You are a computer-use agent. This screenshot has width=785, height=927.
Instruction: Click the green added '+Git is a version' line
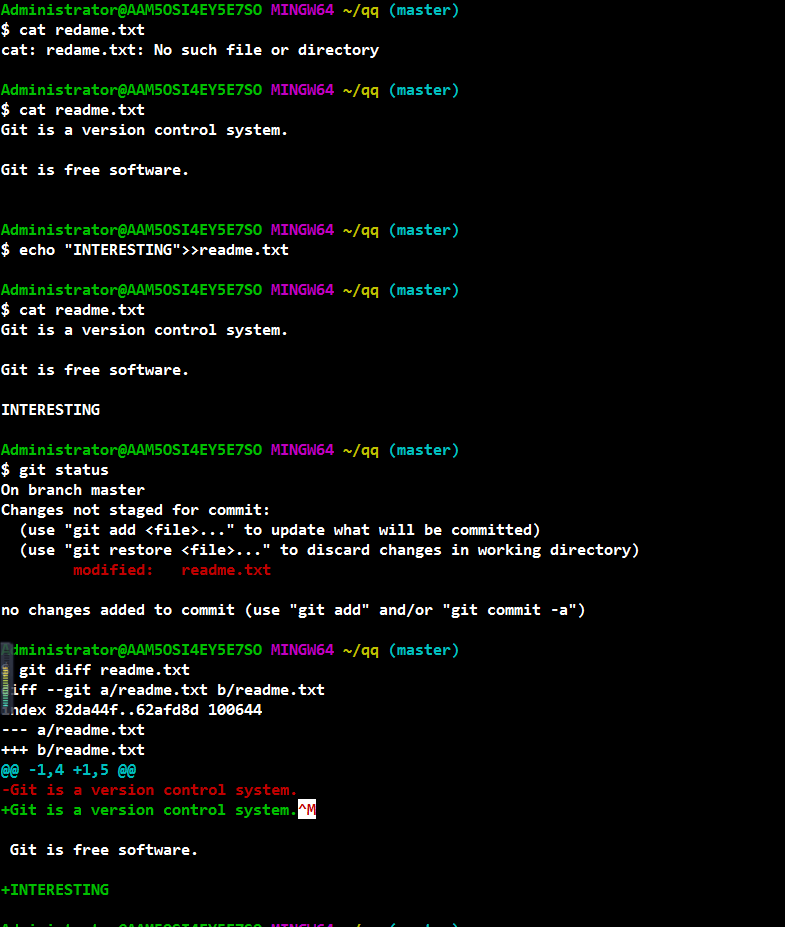(x=149, y=811)
